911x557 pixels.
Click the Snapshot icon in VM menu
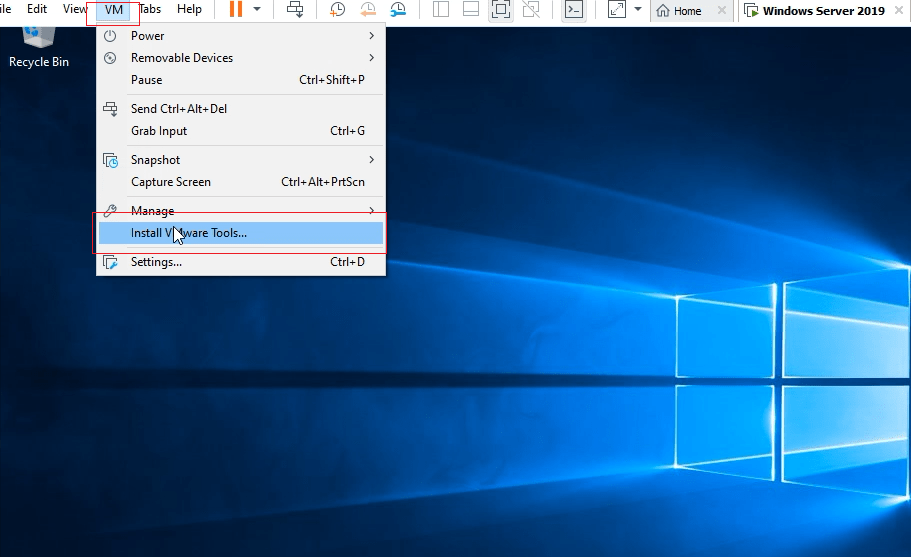click(x=110, y=160)
